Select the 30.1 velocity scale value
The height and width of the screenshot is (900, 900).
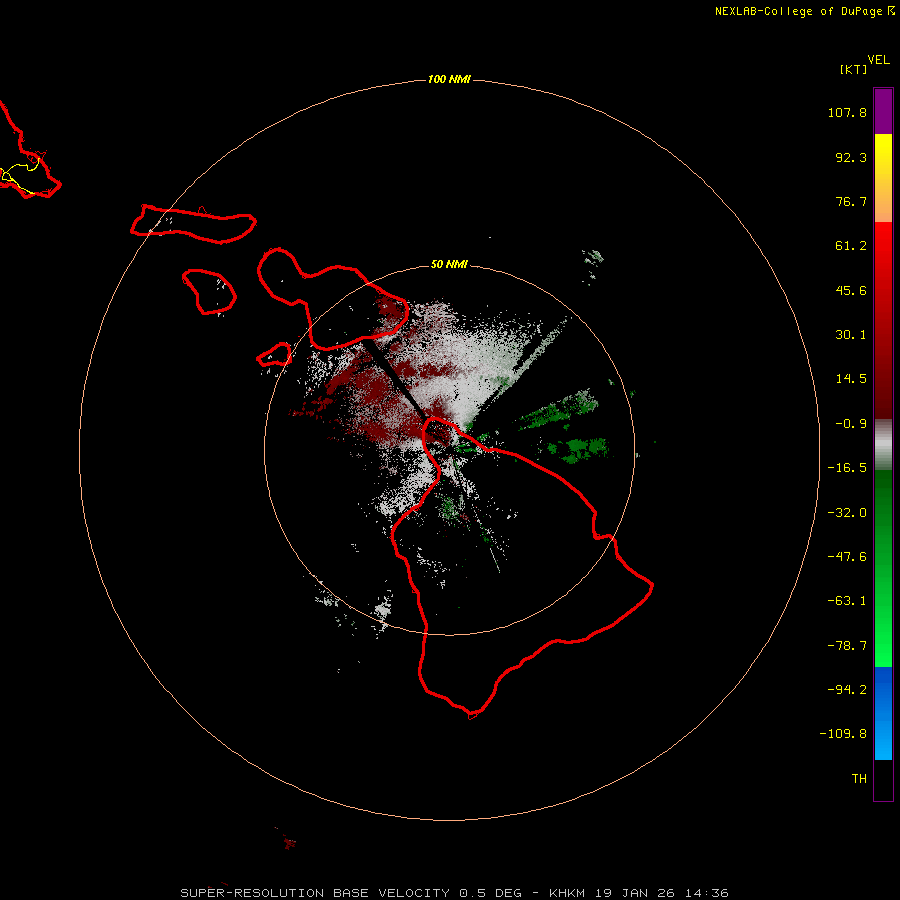(x=851, y=335)
